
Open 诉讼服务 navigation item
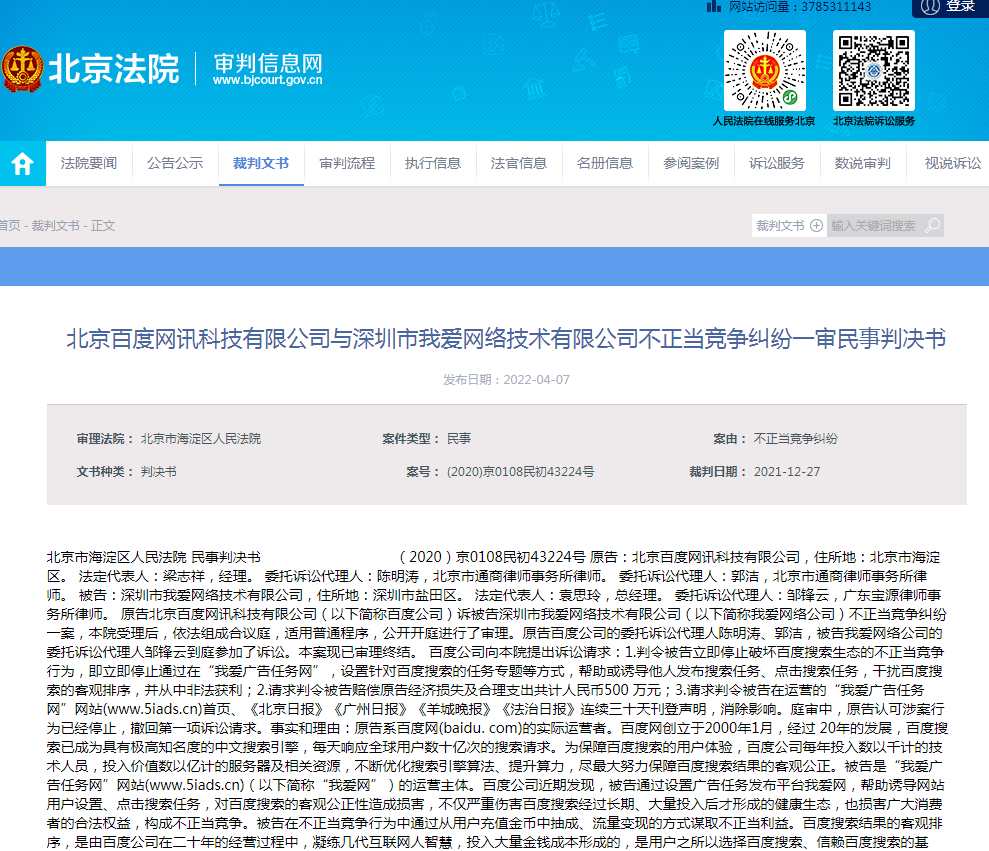click(777, 163)
